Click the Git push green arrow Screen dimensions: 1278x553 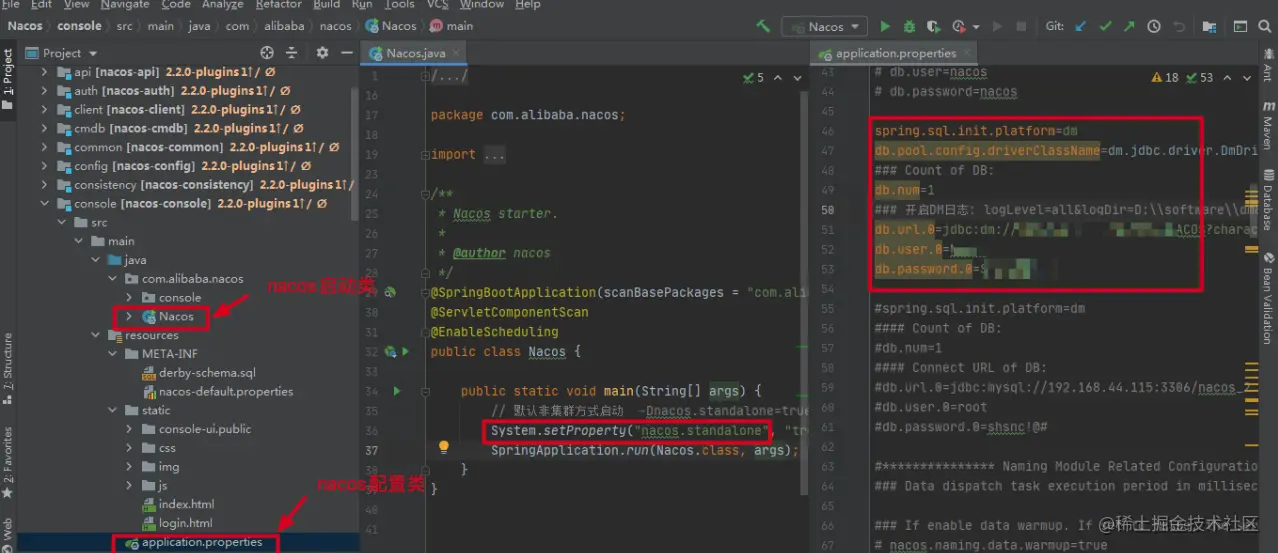1129,26
